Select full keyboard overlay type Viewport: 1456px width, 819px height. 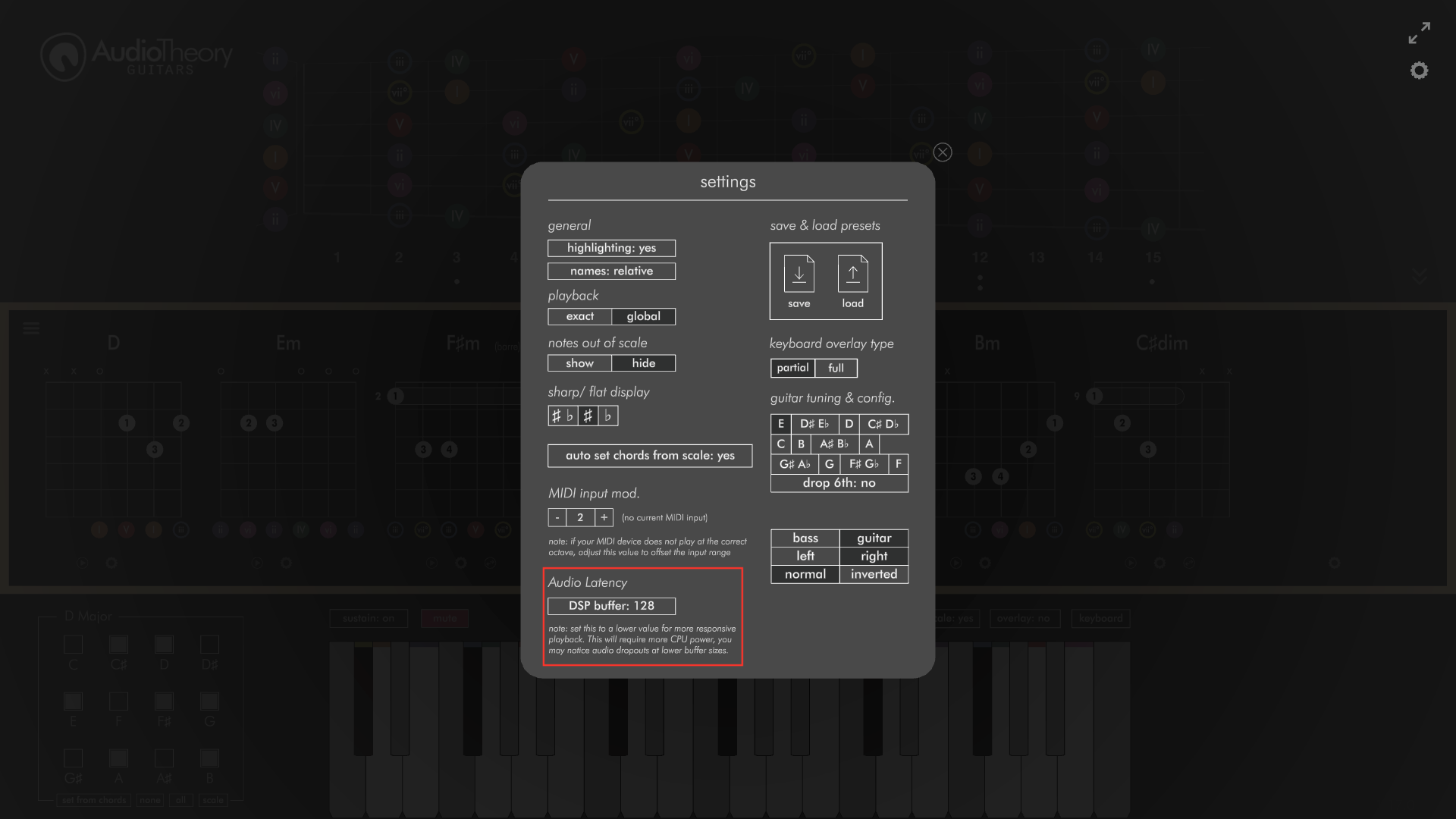click(836, 367)
